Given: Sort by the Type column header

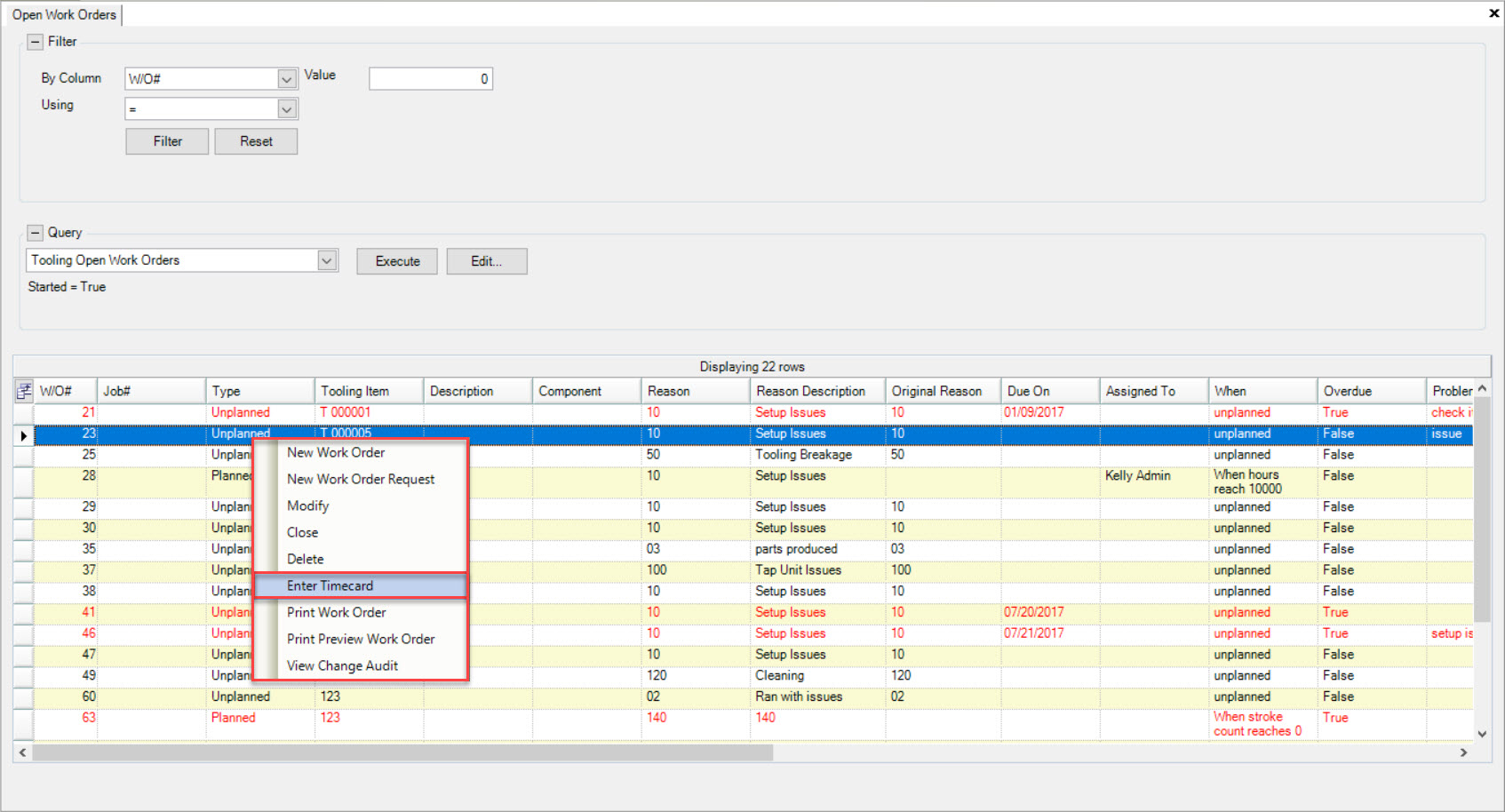Looking at the screenshot, I should 260,391.
